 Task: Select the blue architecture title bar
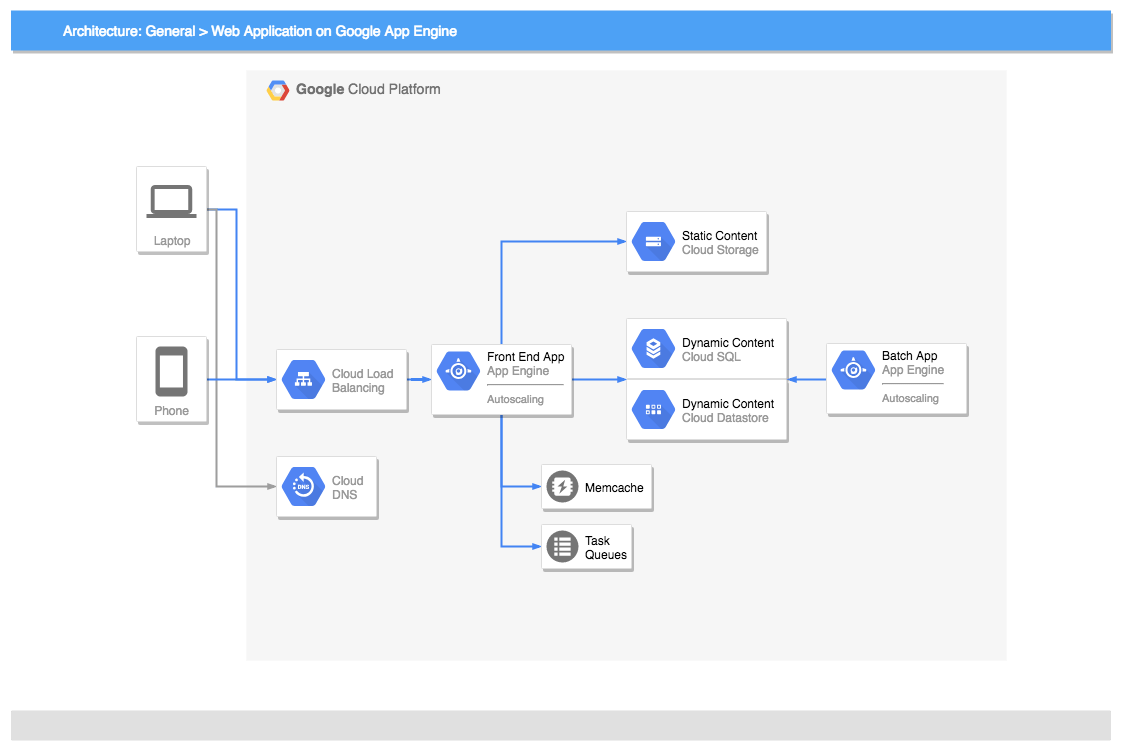pos(561,31)
